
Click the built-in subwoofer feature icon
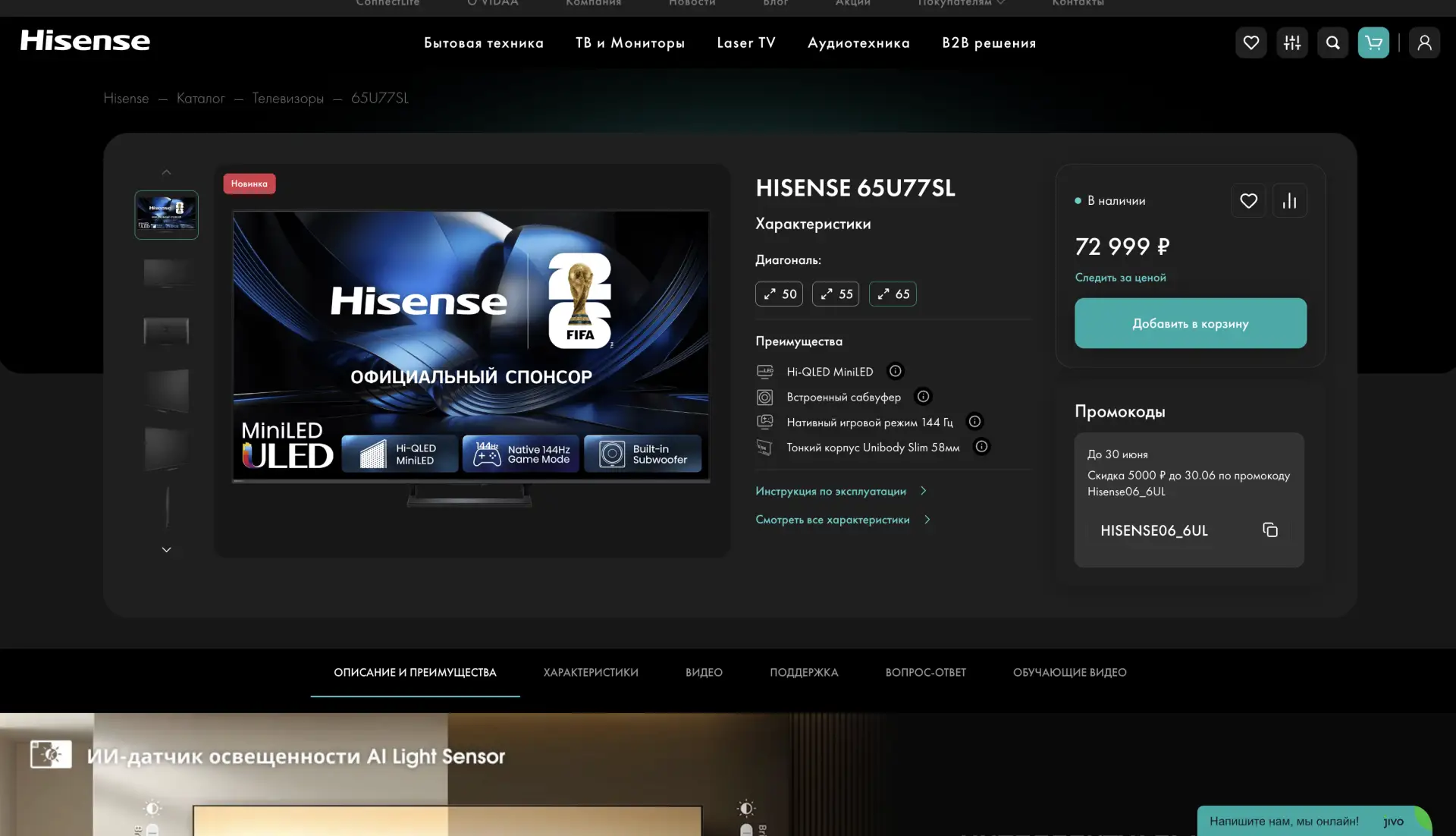click(x=764, y=397)
